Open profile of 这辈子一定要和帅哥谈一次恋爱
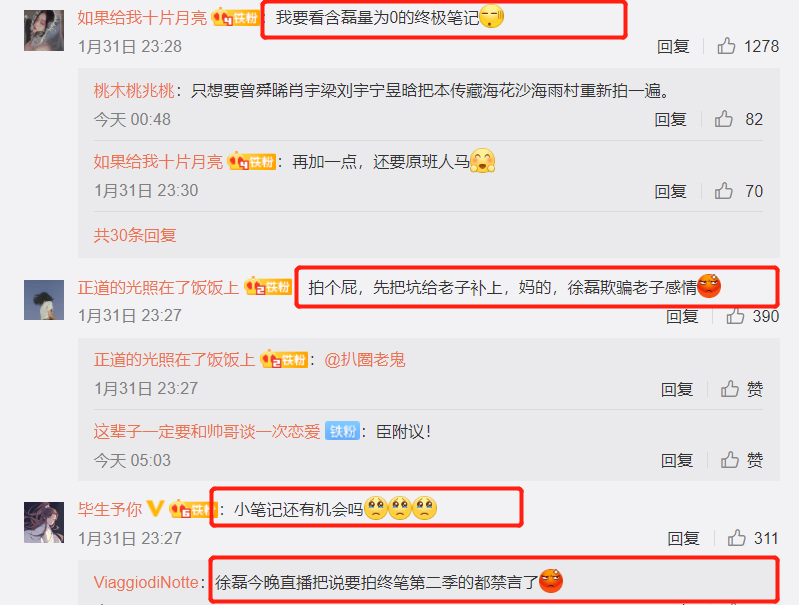The height and width of the screenshot is (605, 799). click(x=207, y=432)
